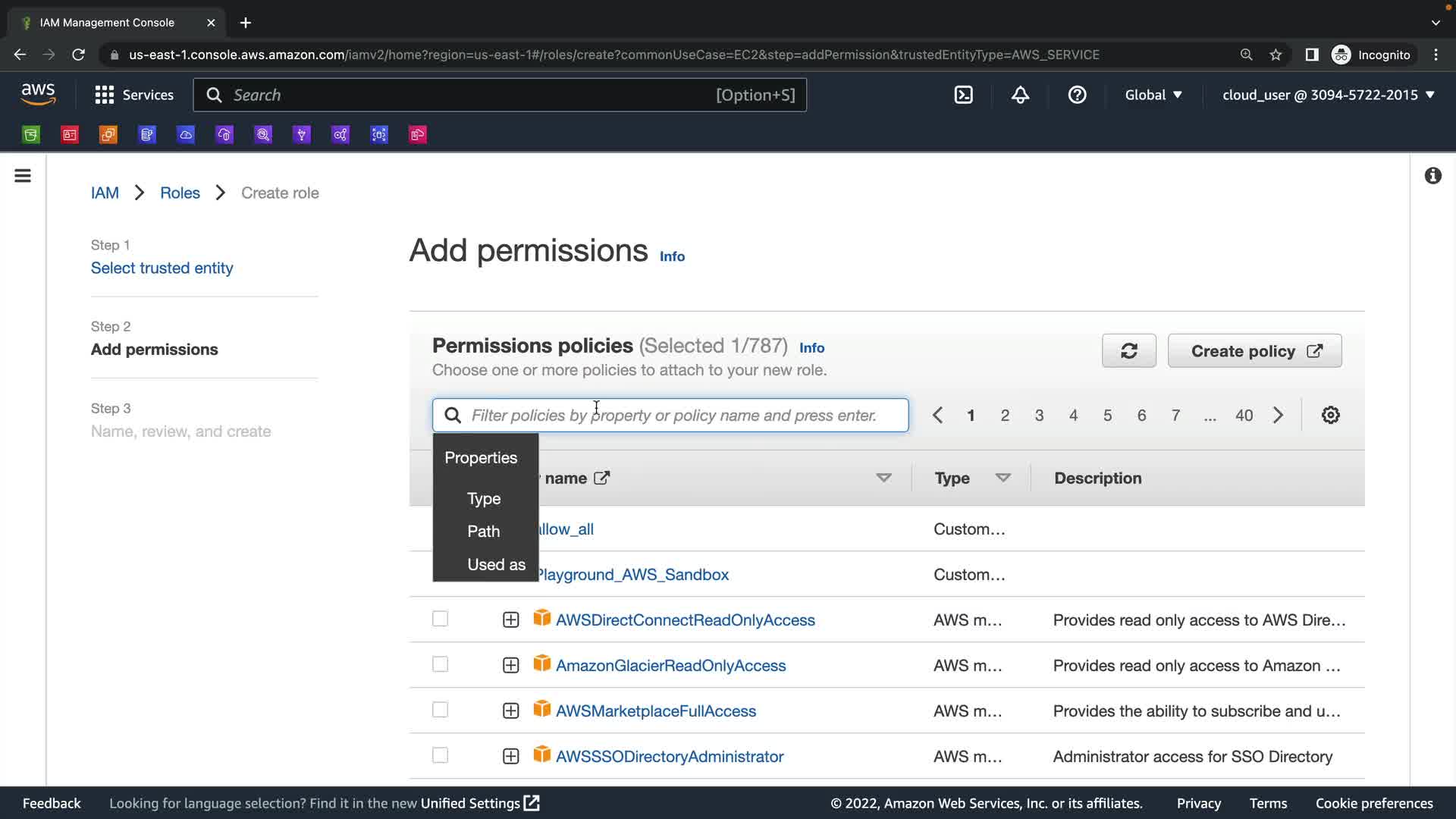Open the Global region dropdown
The image size is (1456, 819).
pos(1153,95)
